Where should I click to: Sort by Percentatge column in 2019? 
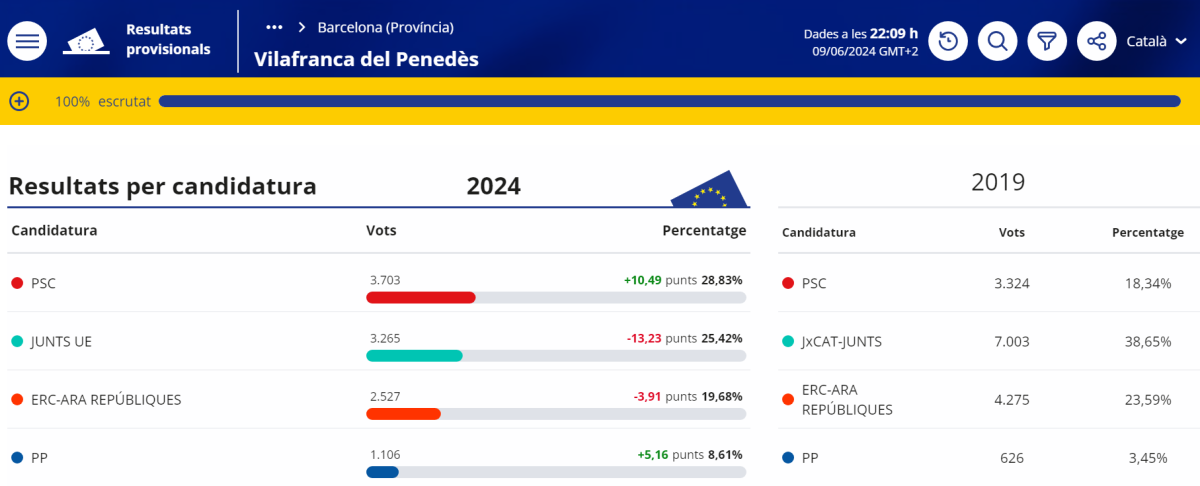coord(1148,232)
